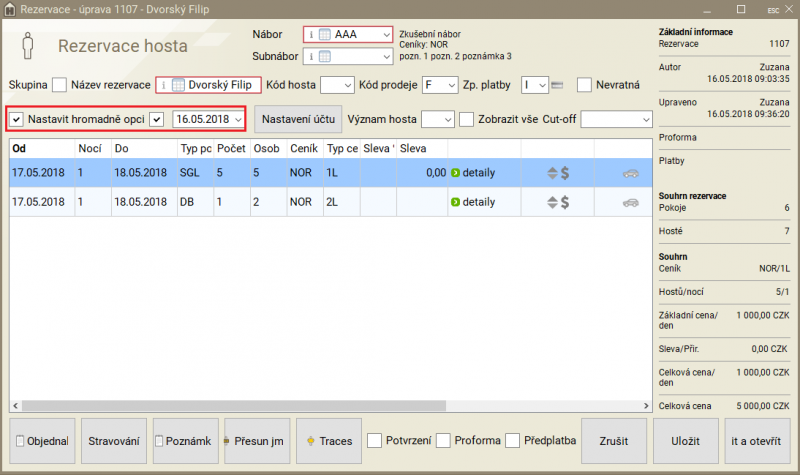Image resolution: width=800 pixels, height=475 pixels.
Task: Click the info icon in the Subnábor field
Action: click(311, 56)
